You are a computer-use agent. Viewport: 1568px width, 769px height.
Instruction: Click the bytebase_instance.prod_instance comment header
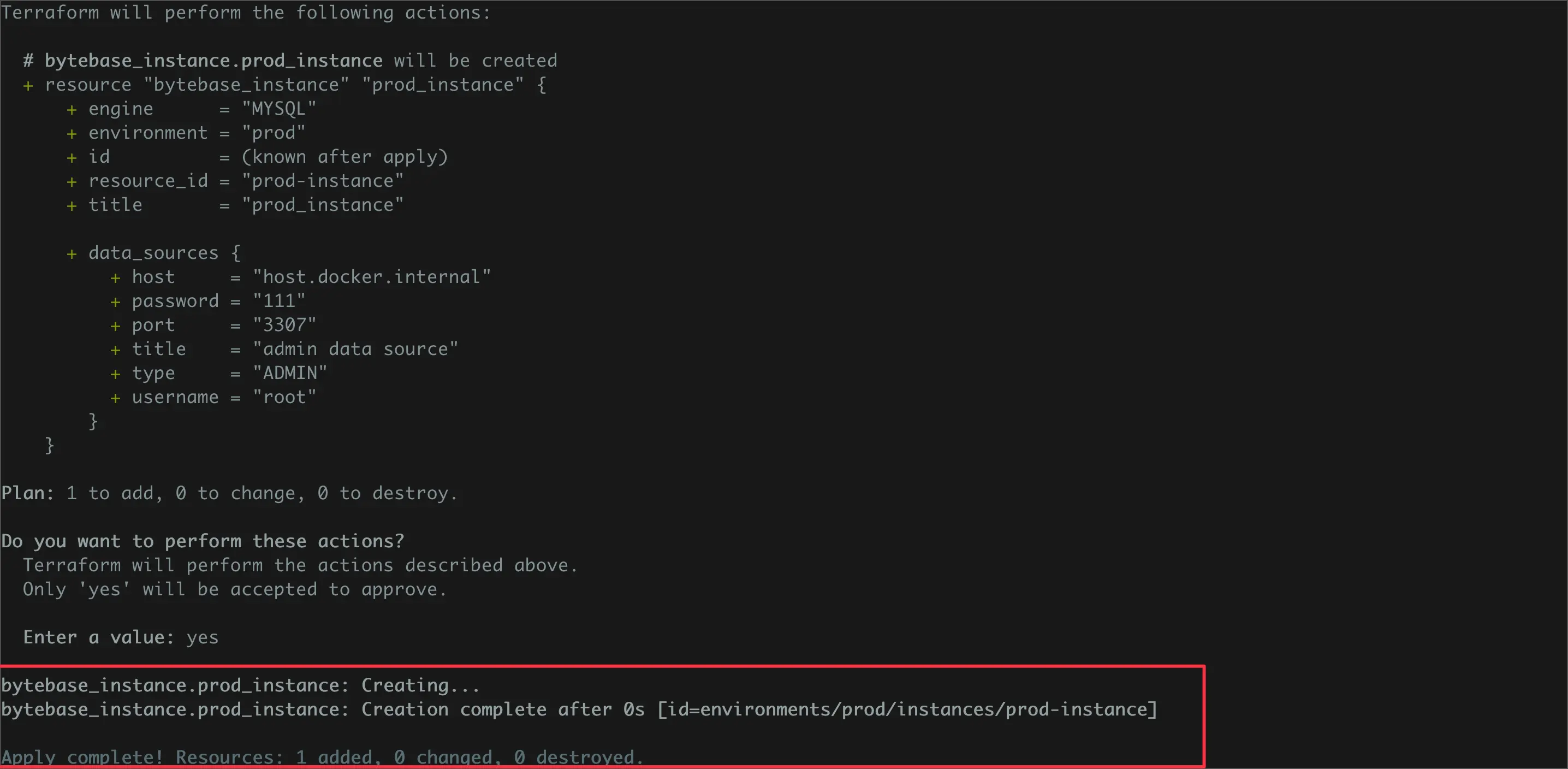[x=290, y=61]
